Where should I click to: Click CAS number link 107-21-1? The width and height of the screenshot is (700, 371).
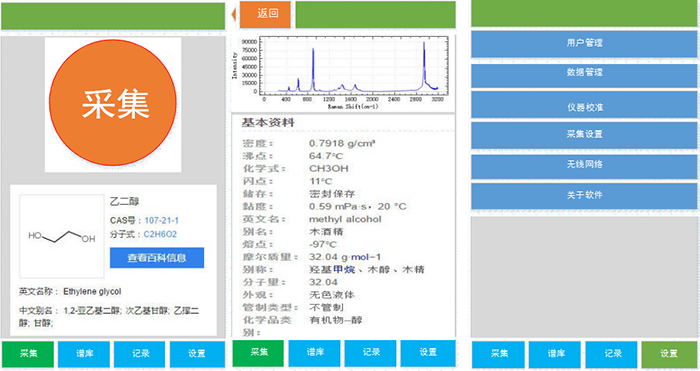161,221
